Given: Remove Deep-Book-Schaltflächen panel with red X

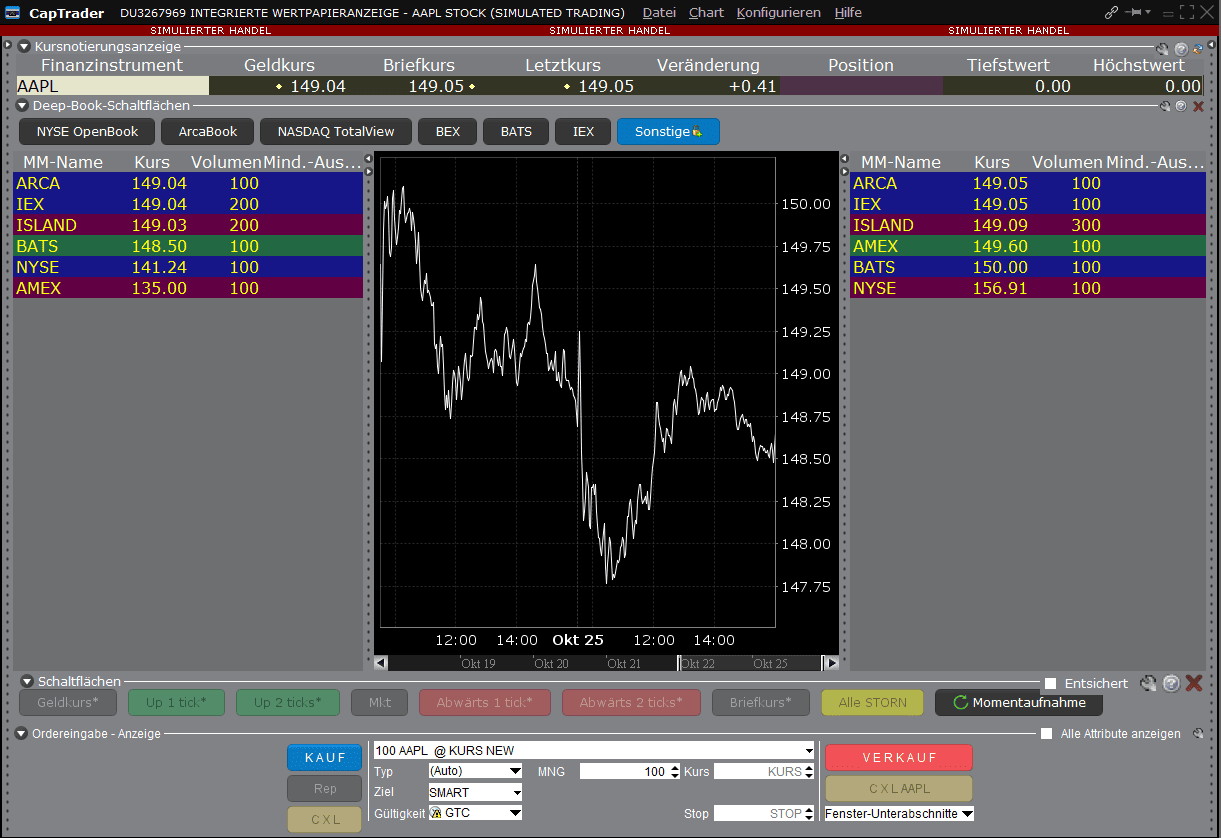Looking at the screenshot, I should coord(1199,106).
